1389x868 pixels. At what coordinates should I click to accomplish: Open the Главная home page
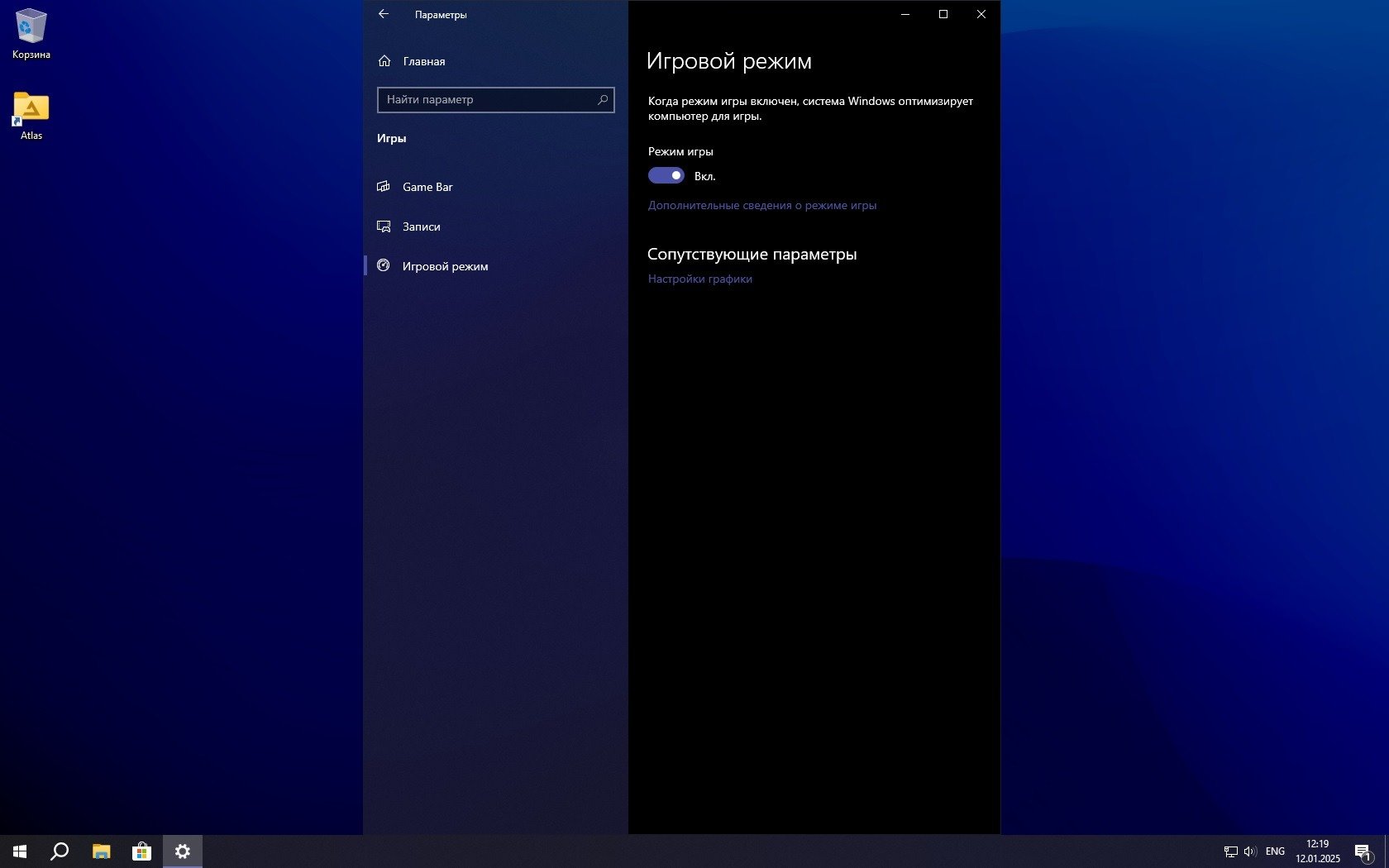coord(423,61)
